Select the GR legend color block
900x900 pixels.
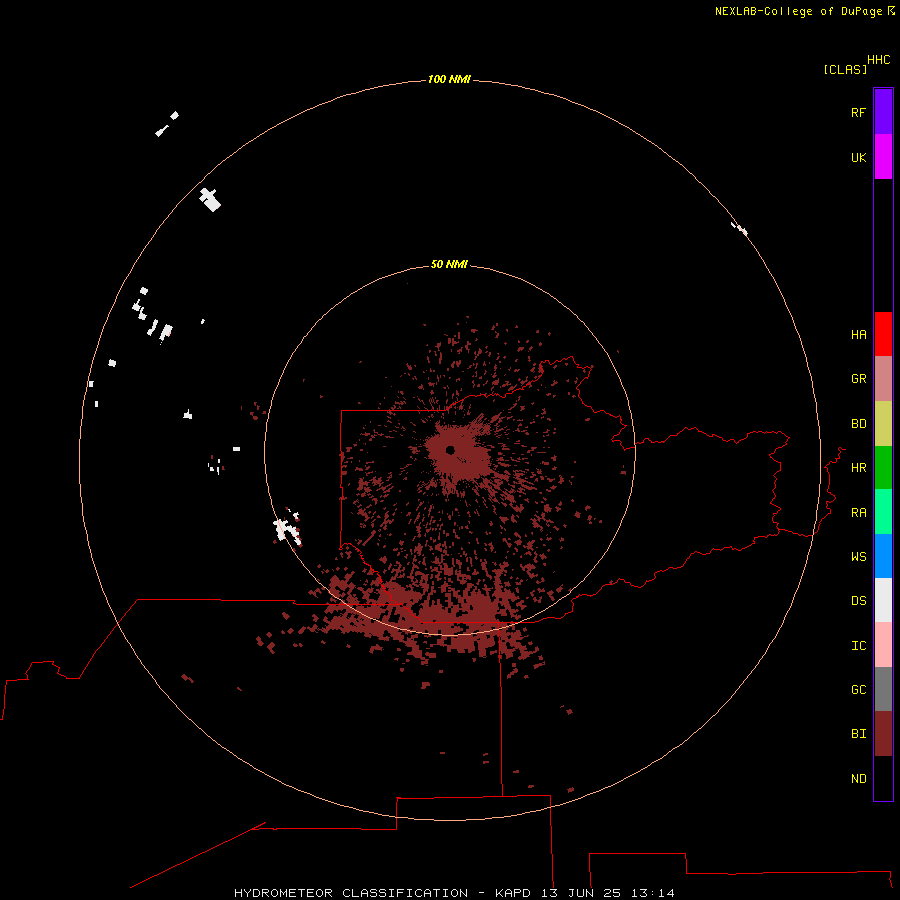883,379
